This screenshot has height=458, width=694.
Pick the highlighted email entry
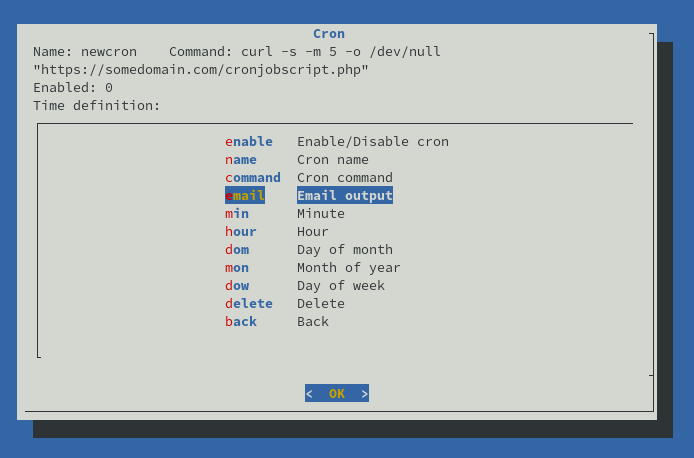tap(245, 196)
